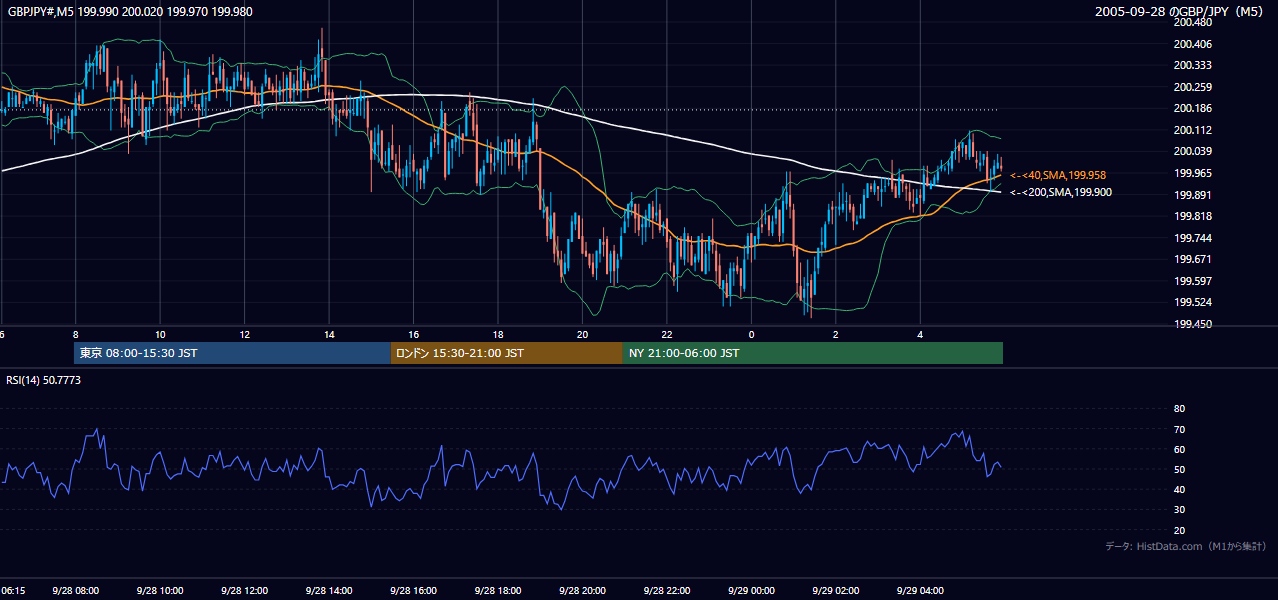1278x600 pixels.
Task: Click the RSI 50 level label
Action: 1179,470
